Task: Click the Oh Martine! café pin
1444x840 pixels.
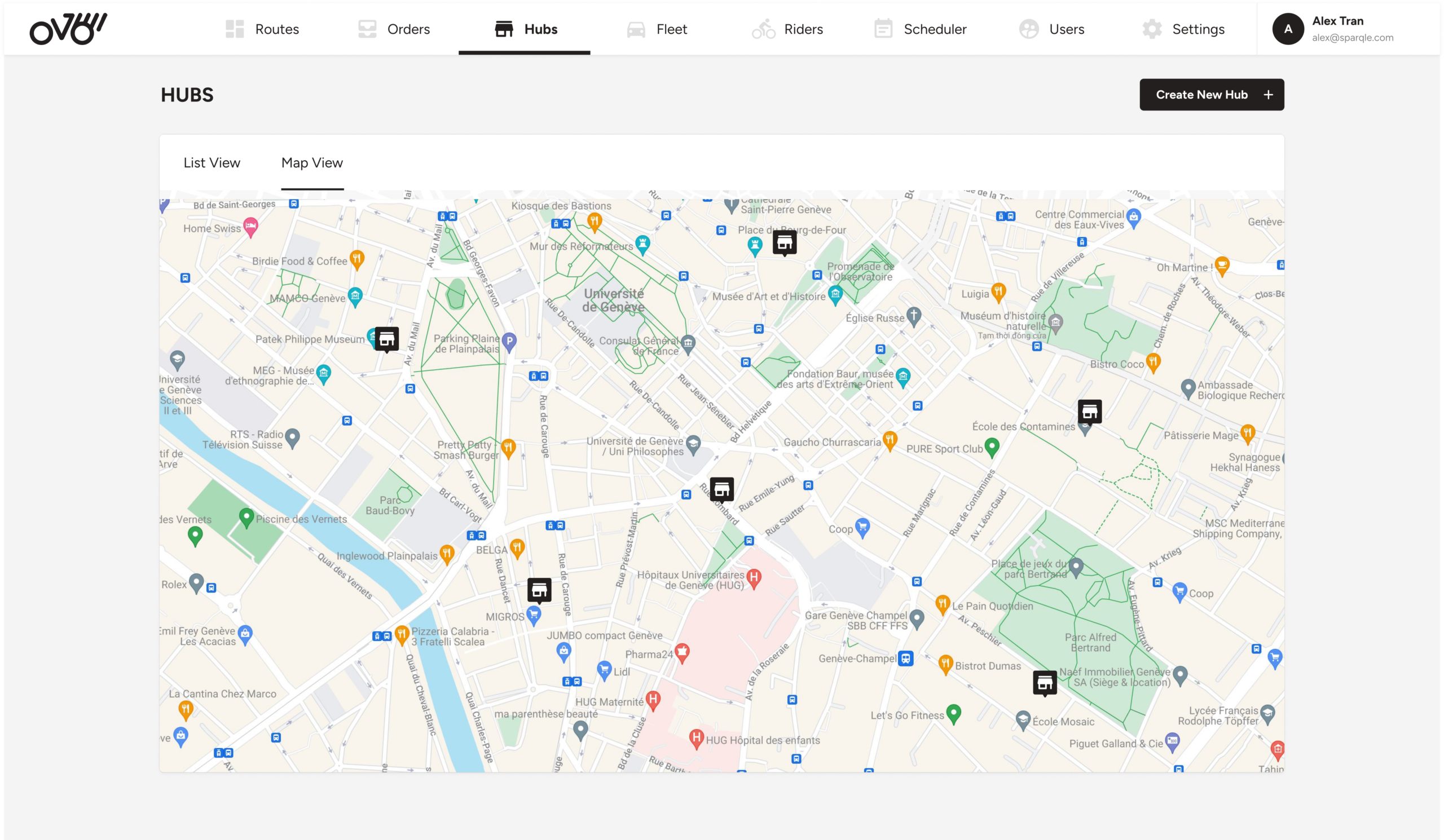Action: pos(1222,266)
